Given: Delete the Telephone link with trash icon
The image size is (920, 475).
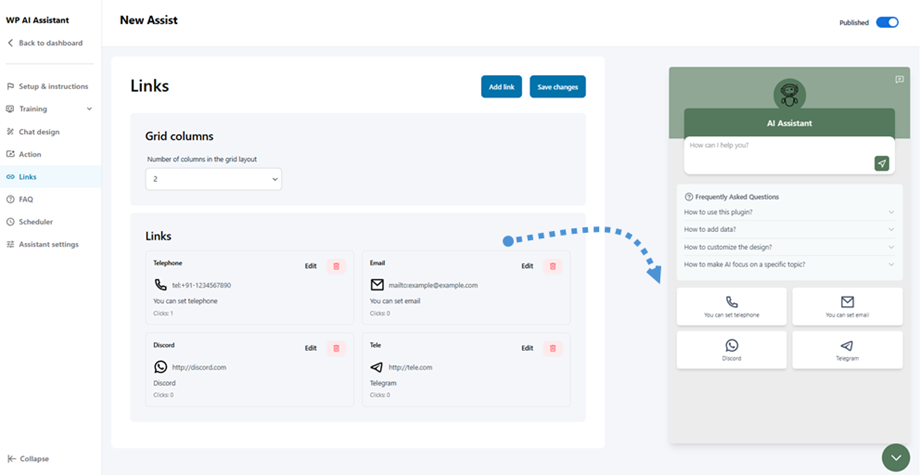Looking at the screenshot, I should point(336,266).
